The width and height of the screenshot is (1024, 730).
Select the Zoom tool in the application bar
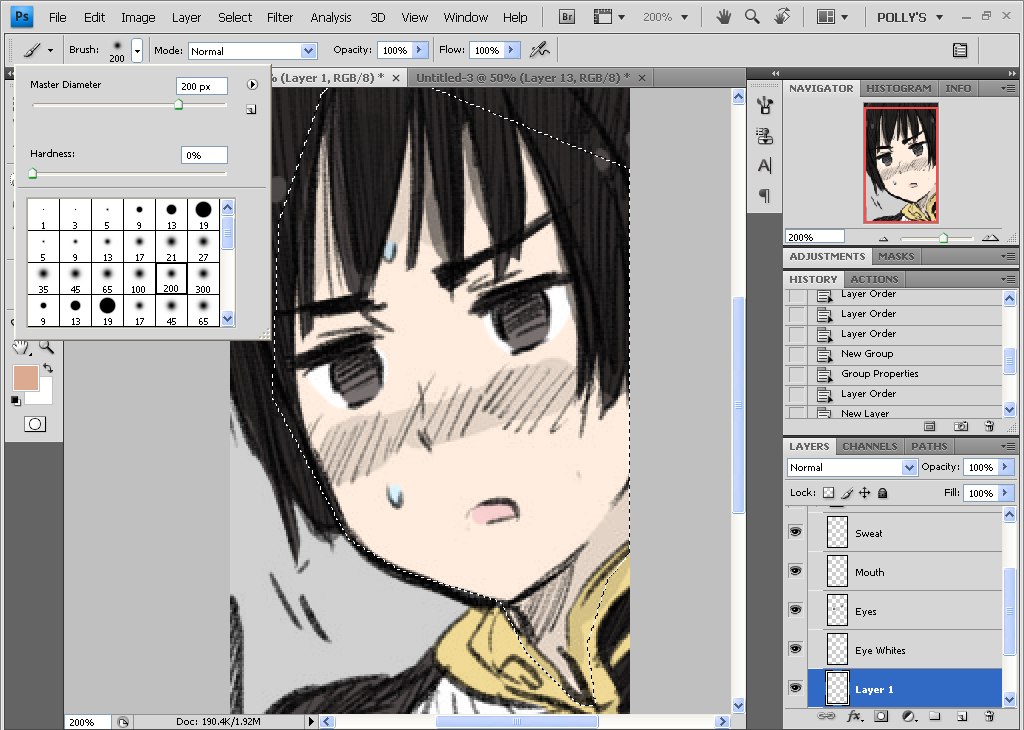point(752,17)
